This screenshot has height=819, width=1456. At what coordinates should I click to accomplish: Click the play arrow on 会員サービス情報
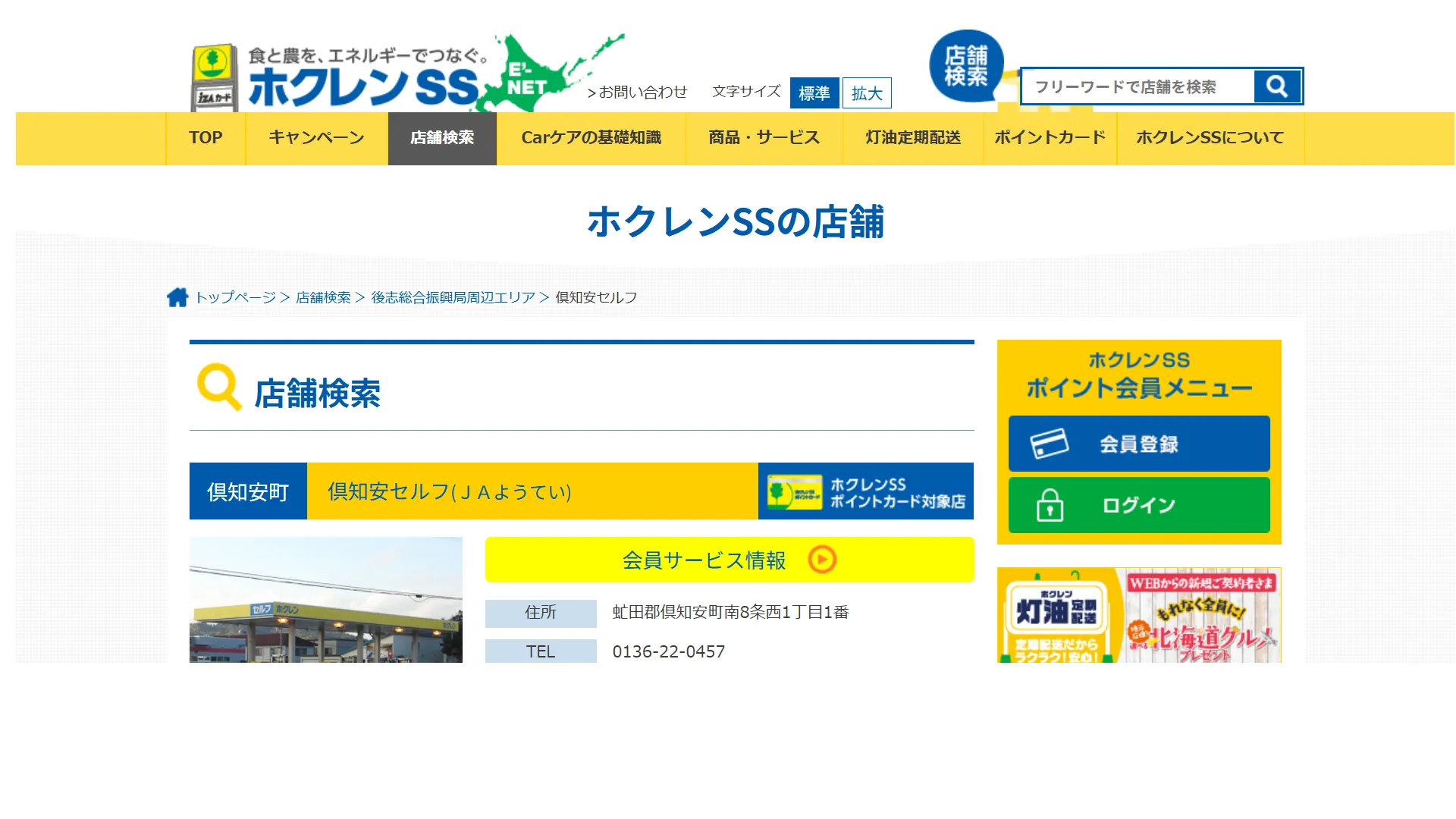(x=822, y=560)
